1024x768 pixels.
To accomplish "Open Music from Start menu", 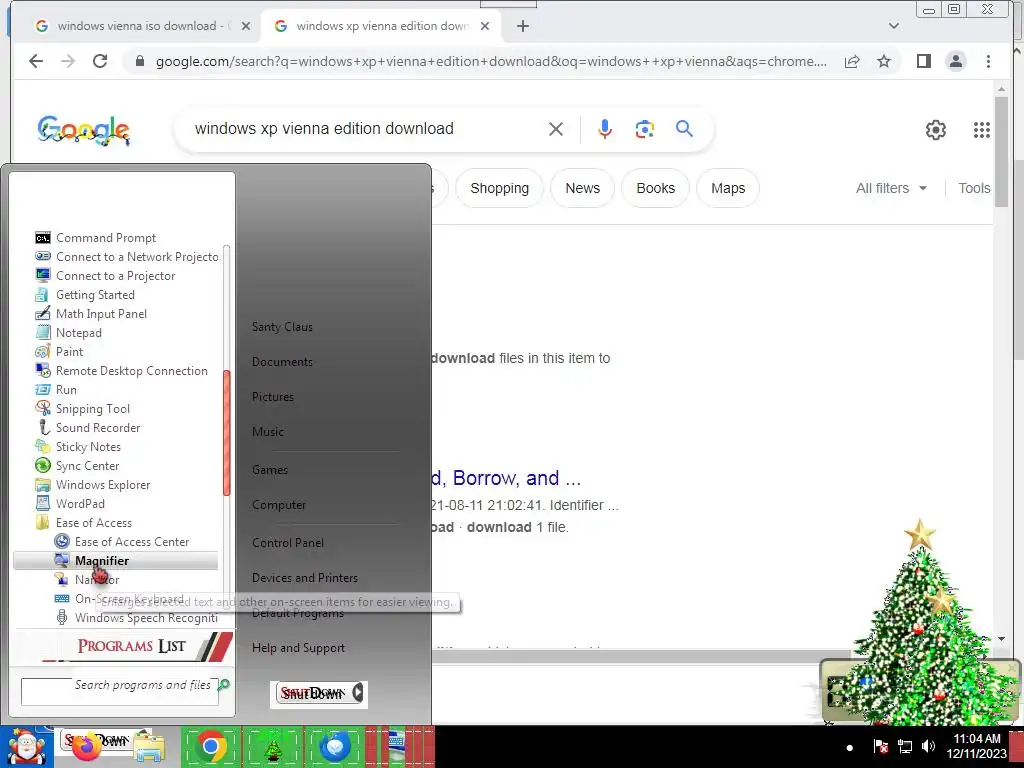I will pyautogui.click(x=268, y=432).
